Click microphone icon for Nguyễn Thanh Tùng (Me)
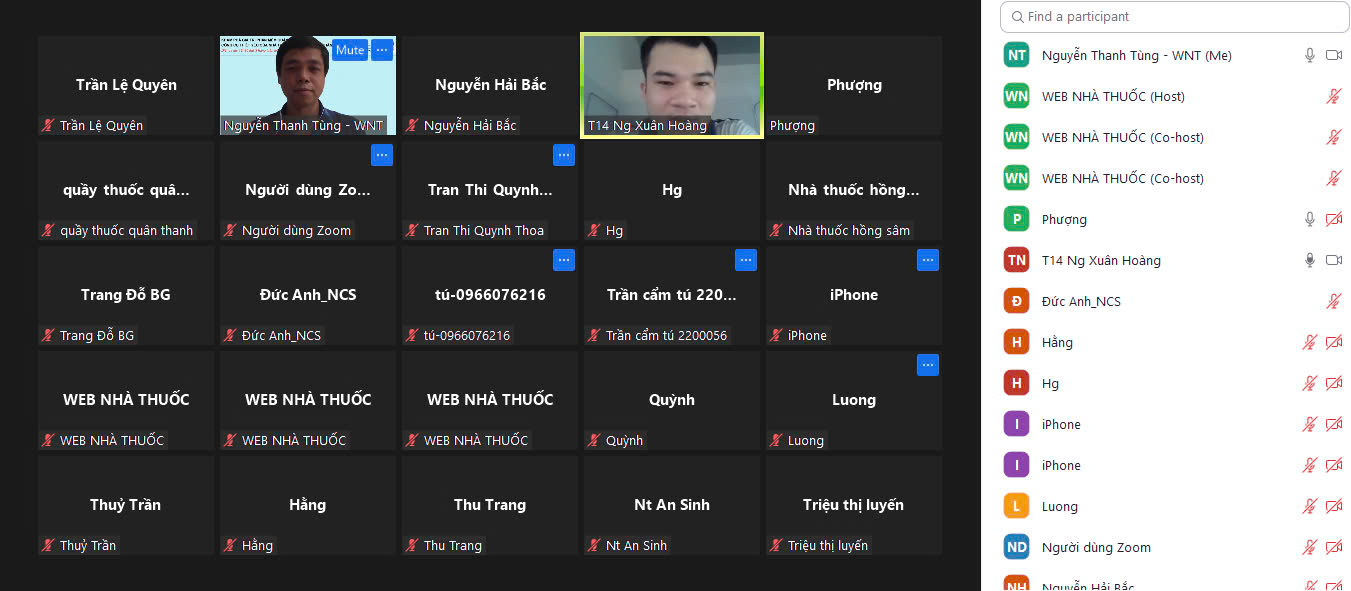Image resolution: width=1351 pixels, height=591 pixels. coord(1309,56)
